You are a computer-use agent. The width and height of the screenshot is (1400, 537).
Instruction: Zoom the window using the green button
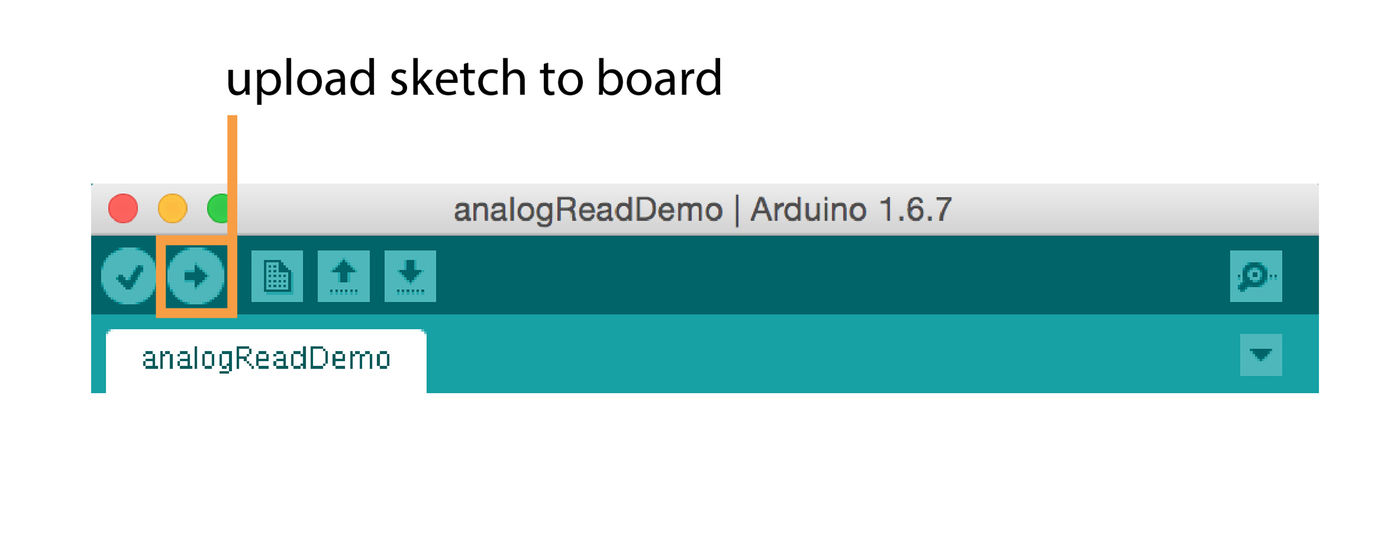217,209
